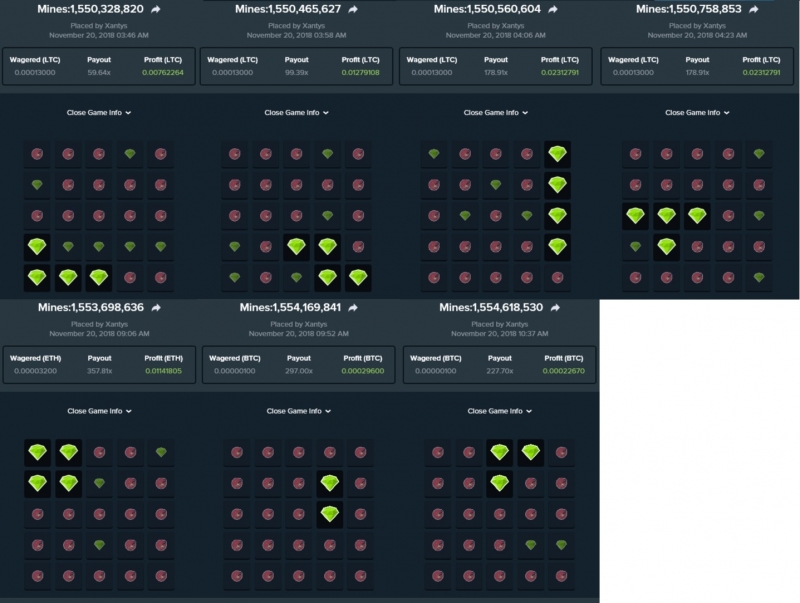The width and height of the screenshot is (800, 603).
Task: Click share arrow beside Mines:1,550,465,627
Action: point(353,9)
